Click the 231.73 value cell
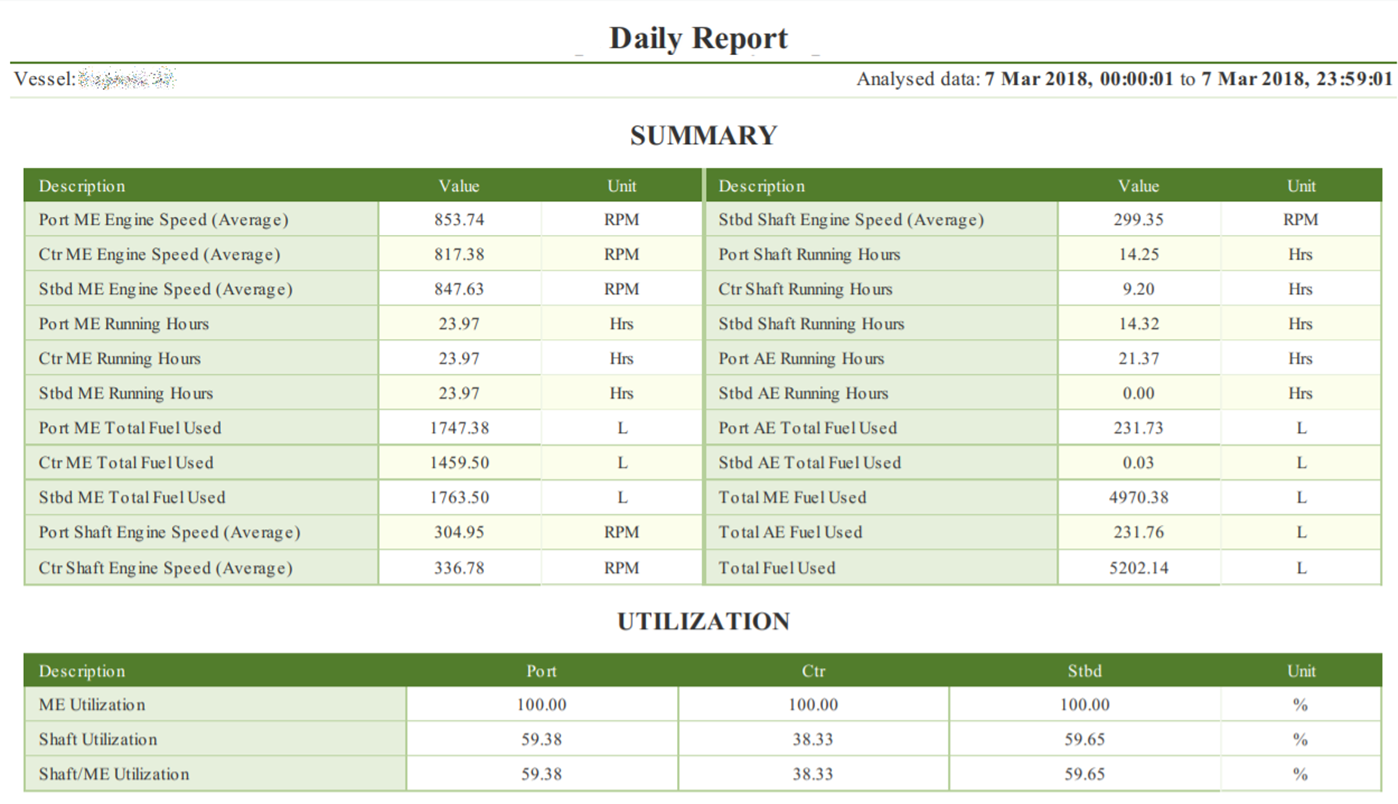 click(x=1139, y=428)
